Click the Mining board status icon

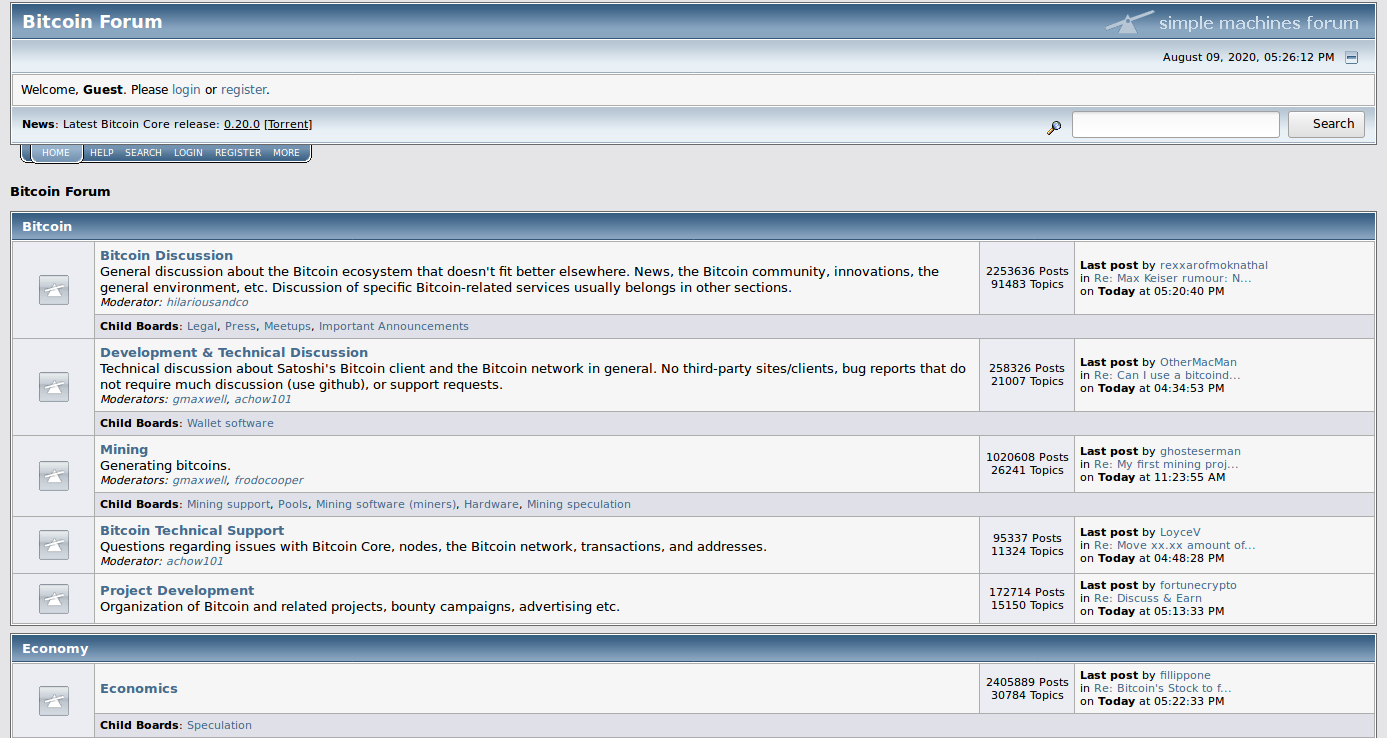pyautogui.click(x=54, y=476)
